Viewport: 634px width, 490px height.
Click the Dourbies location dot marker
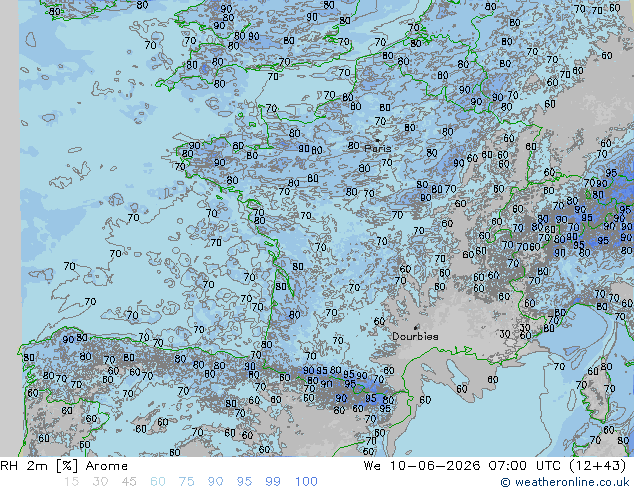click(416, 327)
